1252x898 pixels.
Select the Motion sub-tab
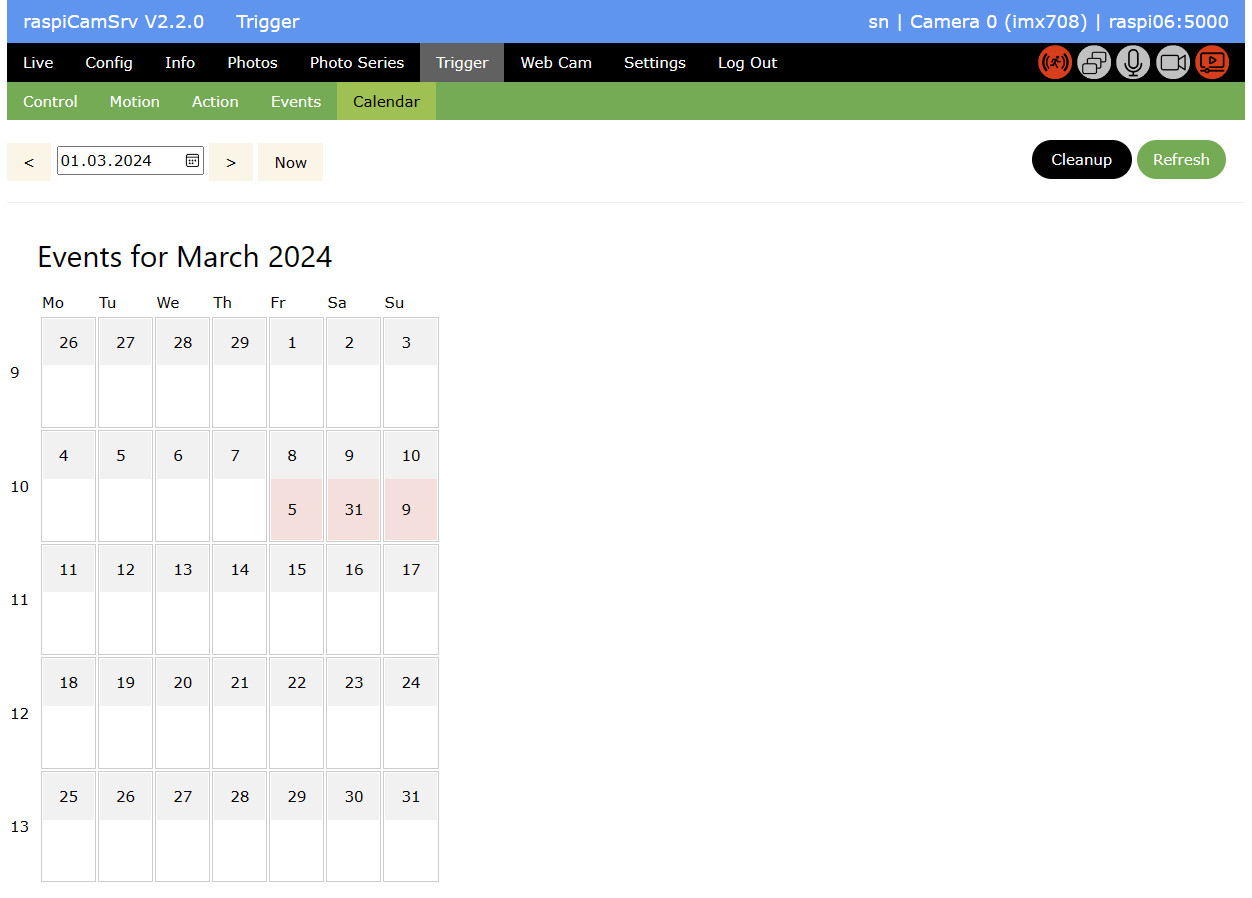134,102
